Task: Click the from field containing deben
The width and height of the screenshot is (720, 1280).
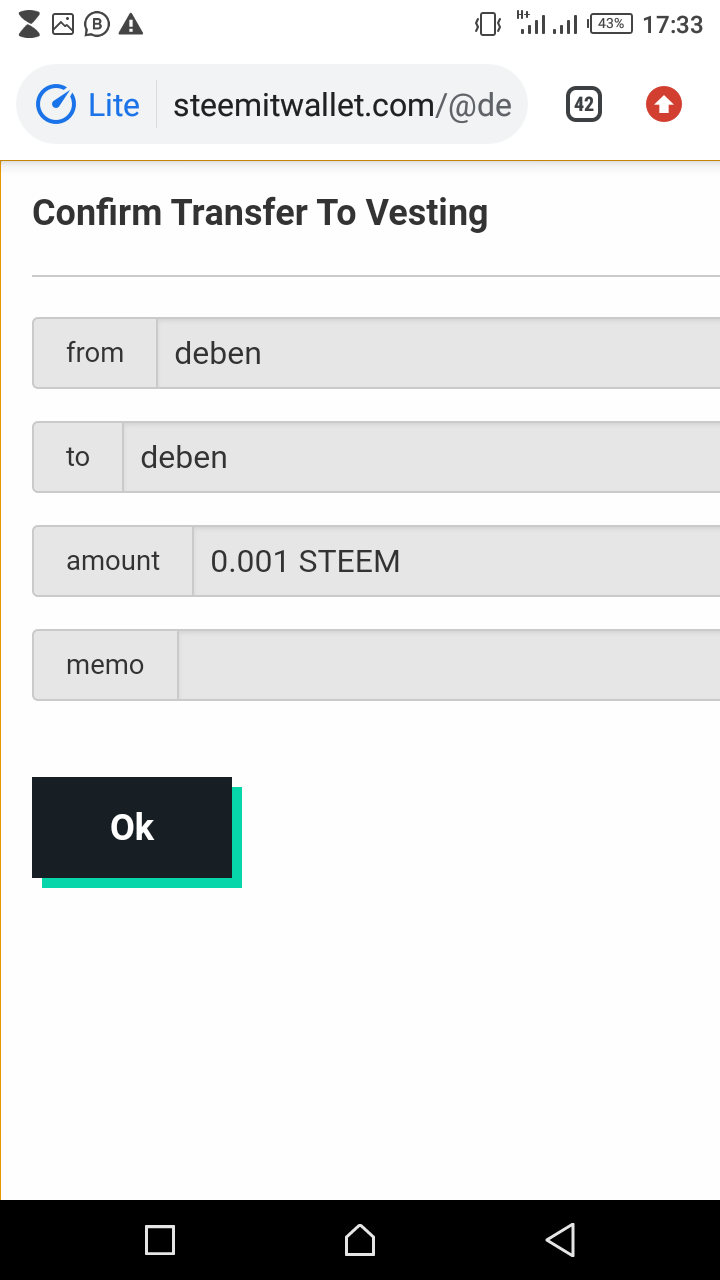Action: click(x=438, y=353)
